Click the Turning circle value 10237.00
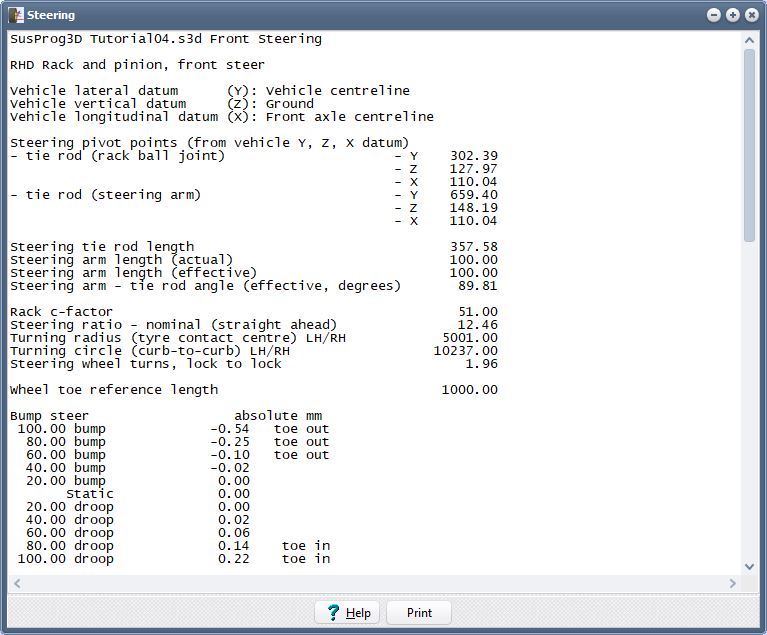Screen dimensions: 767x635 click(465, 351)
